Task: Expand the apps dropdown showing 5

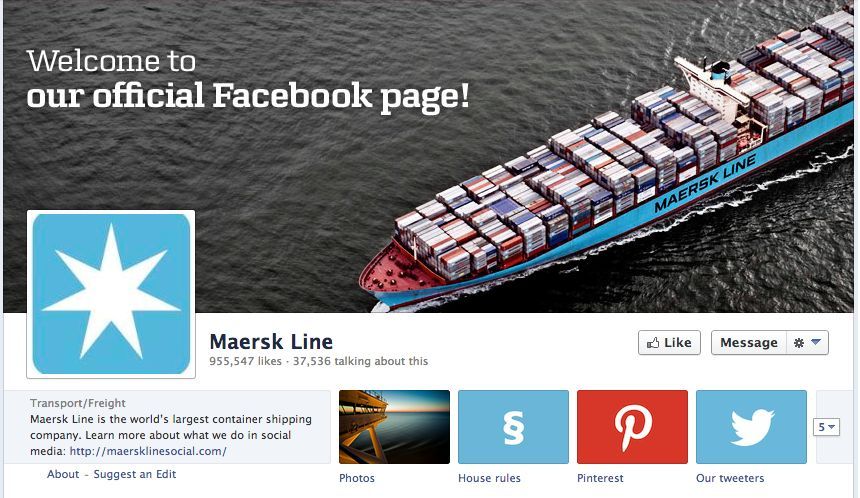Action: (x=826, y=427)
